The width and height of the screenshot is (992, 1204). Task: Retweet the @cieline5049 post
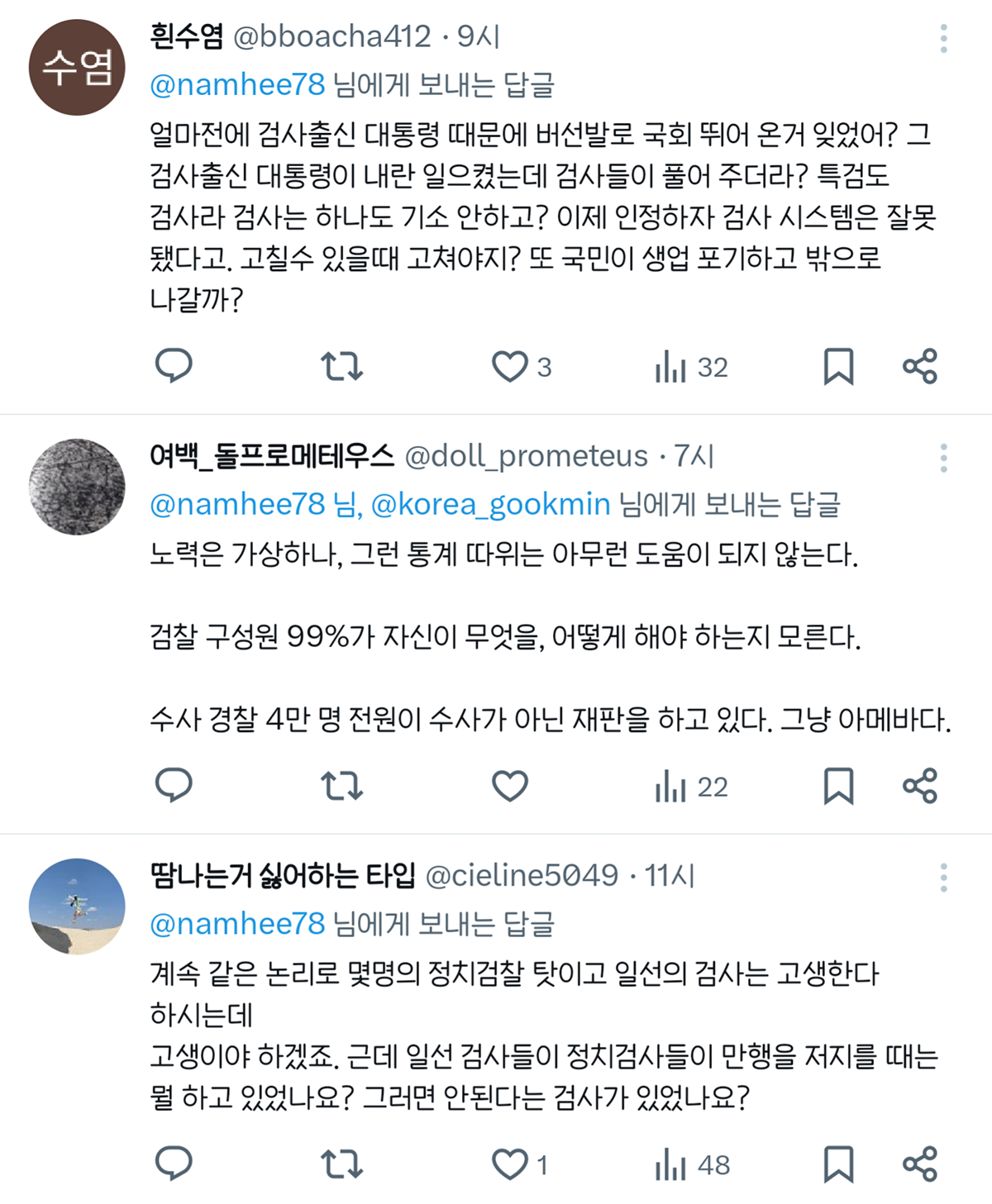(341, 1164)
